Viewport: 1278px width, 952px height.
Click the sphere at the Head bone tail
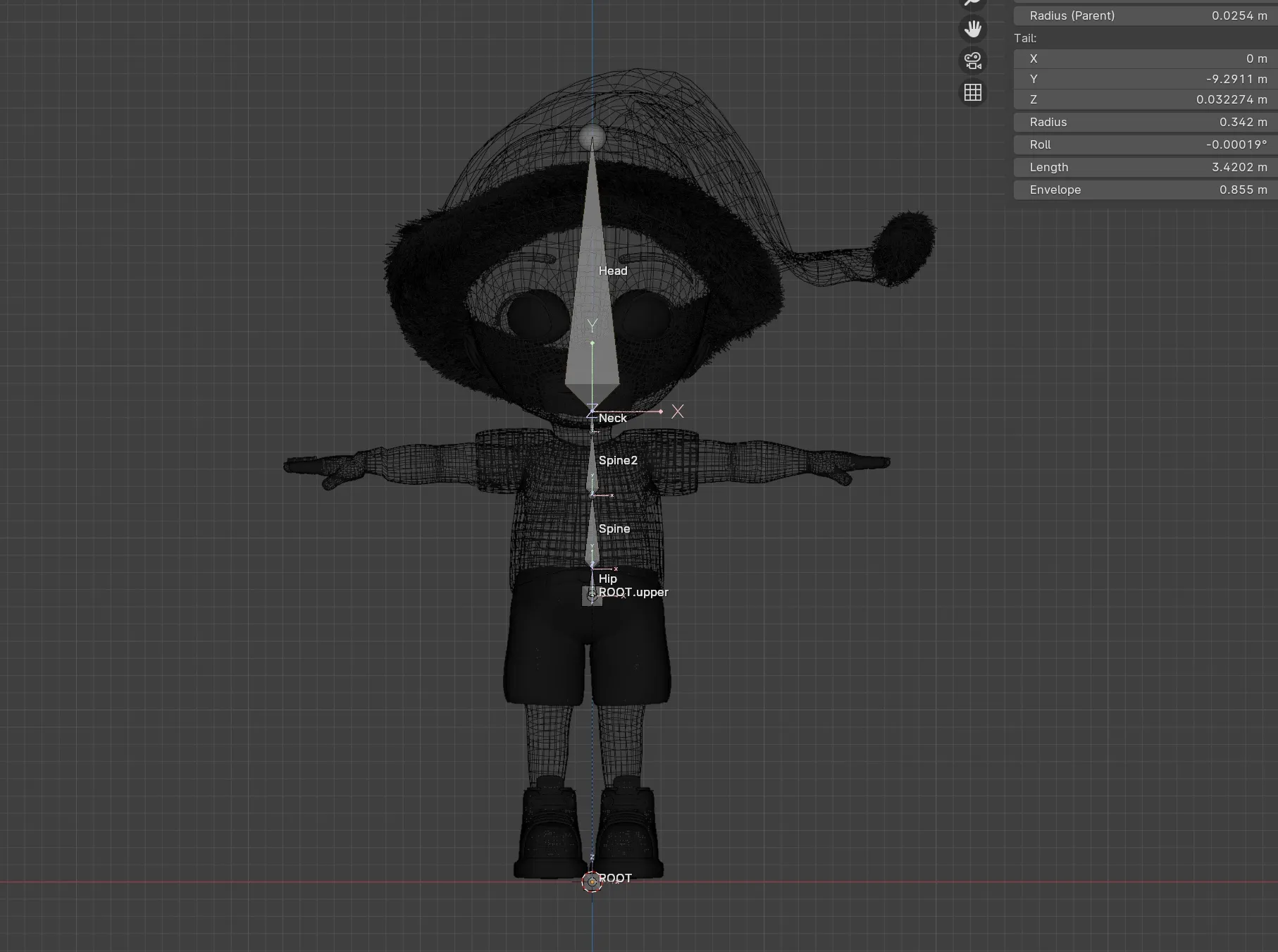593,137
